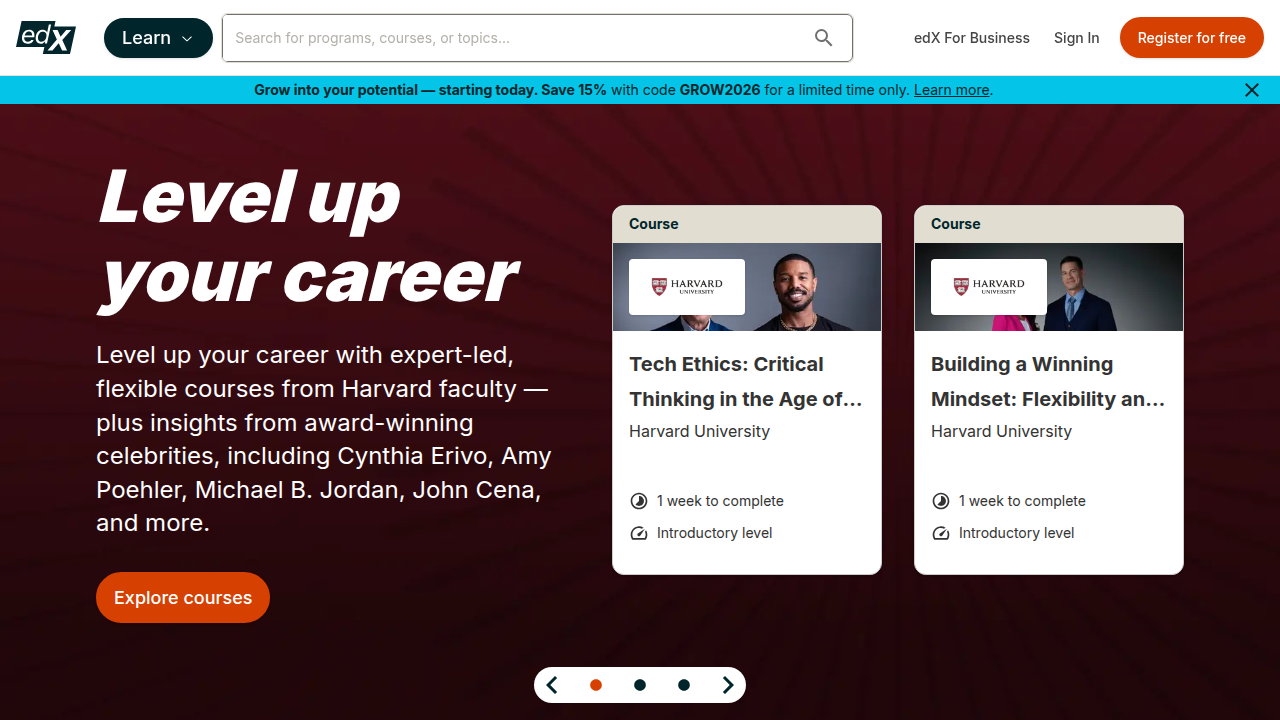Open the Learn dropdown menu
The image size is (1280, 720).
coord(158,38)
